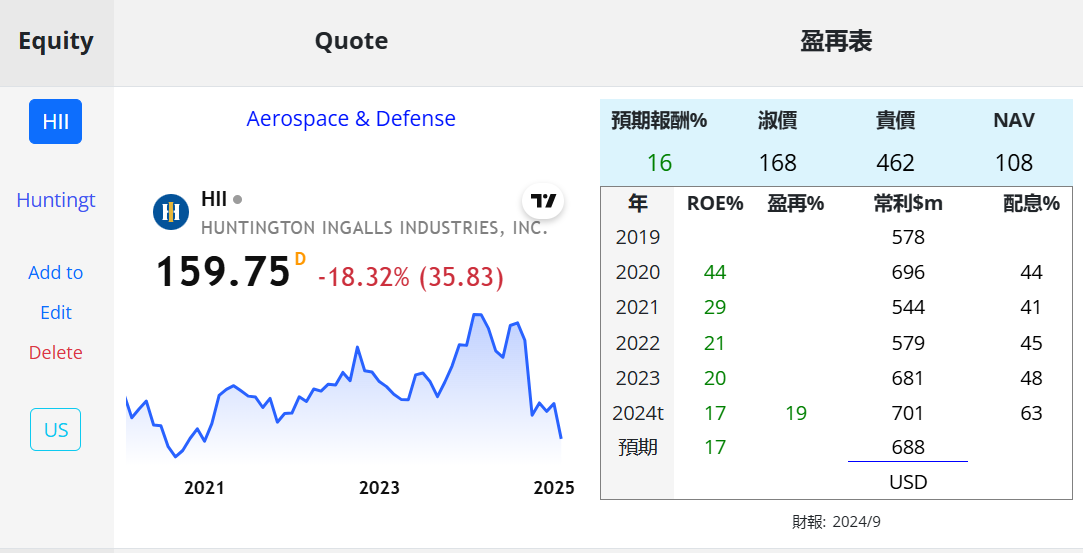Click the ROE% column header
Image resolution: width=1083 pixels, height=553 pixels.
tap(715, 203)
